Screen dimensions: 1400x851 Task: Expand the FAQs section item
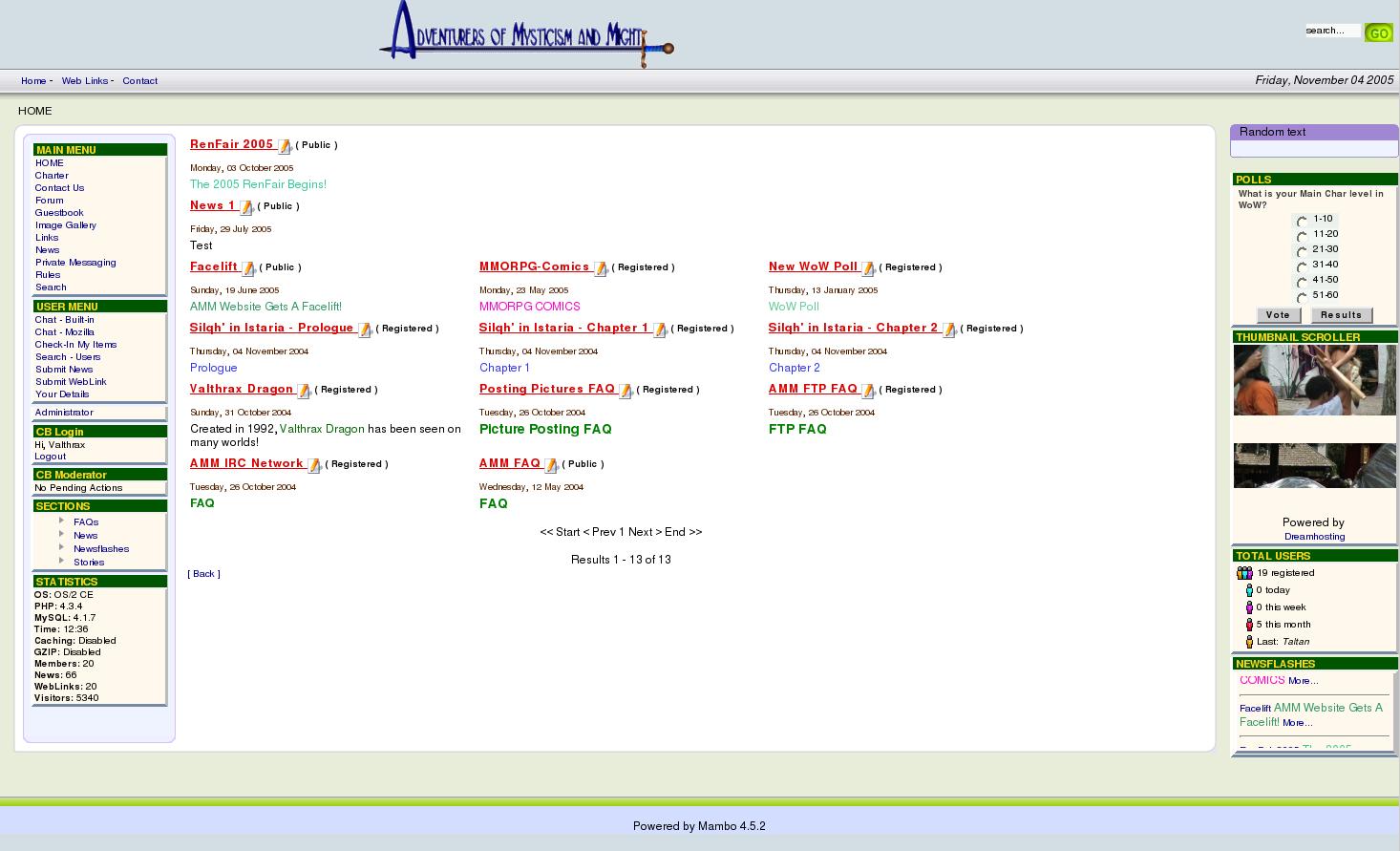pyautogui.click(x=62, y=521)
